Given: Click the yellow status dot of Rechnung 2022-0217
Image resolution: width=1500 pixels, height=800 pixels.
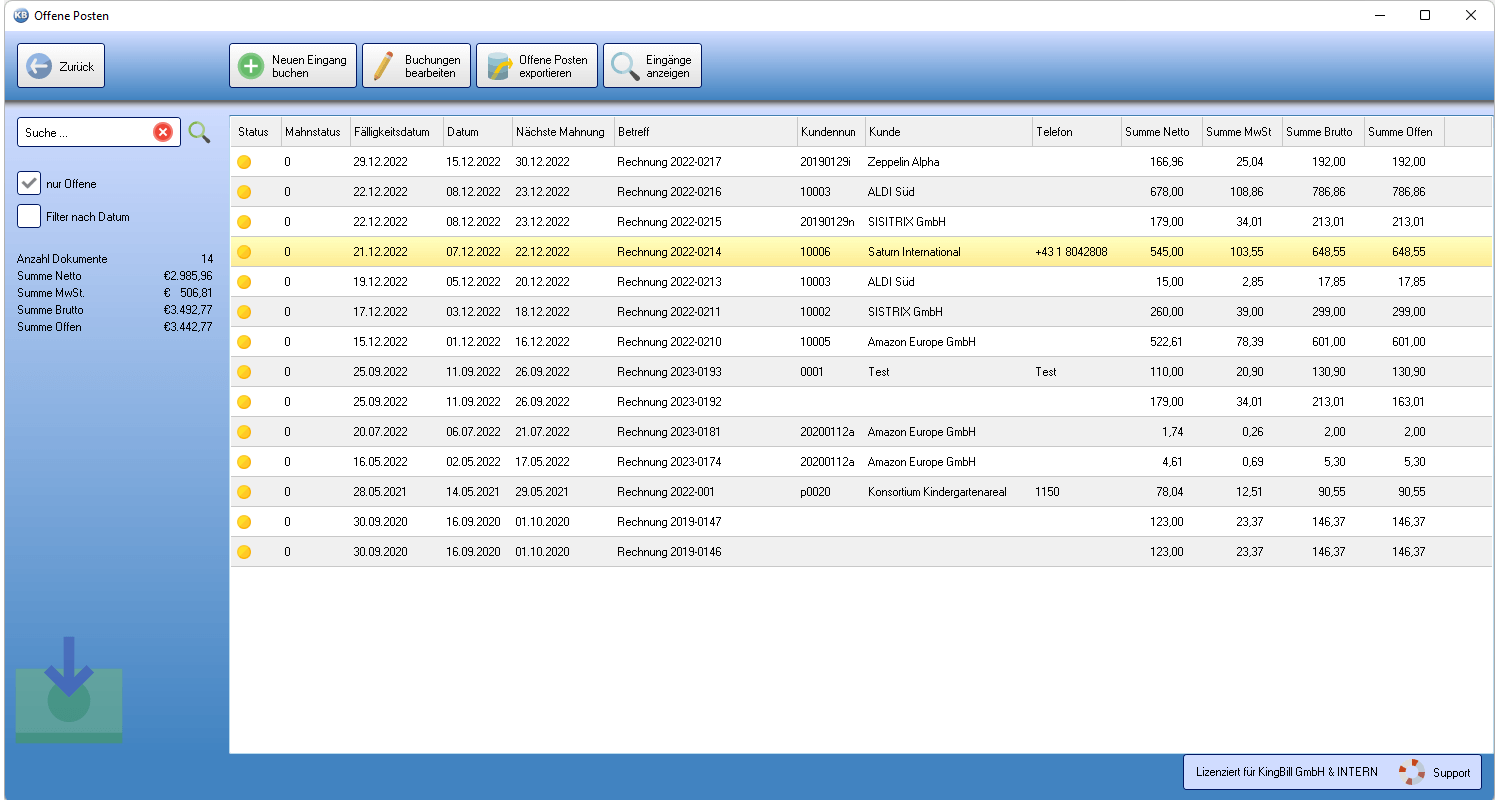Looking at the screenshot, I should (x=244, y=162).
